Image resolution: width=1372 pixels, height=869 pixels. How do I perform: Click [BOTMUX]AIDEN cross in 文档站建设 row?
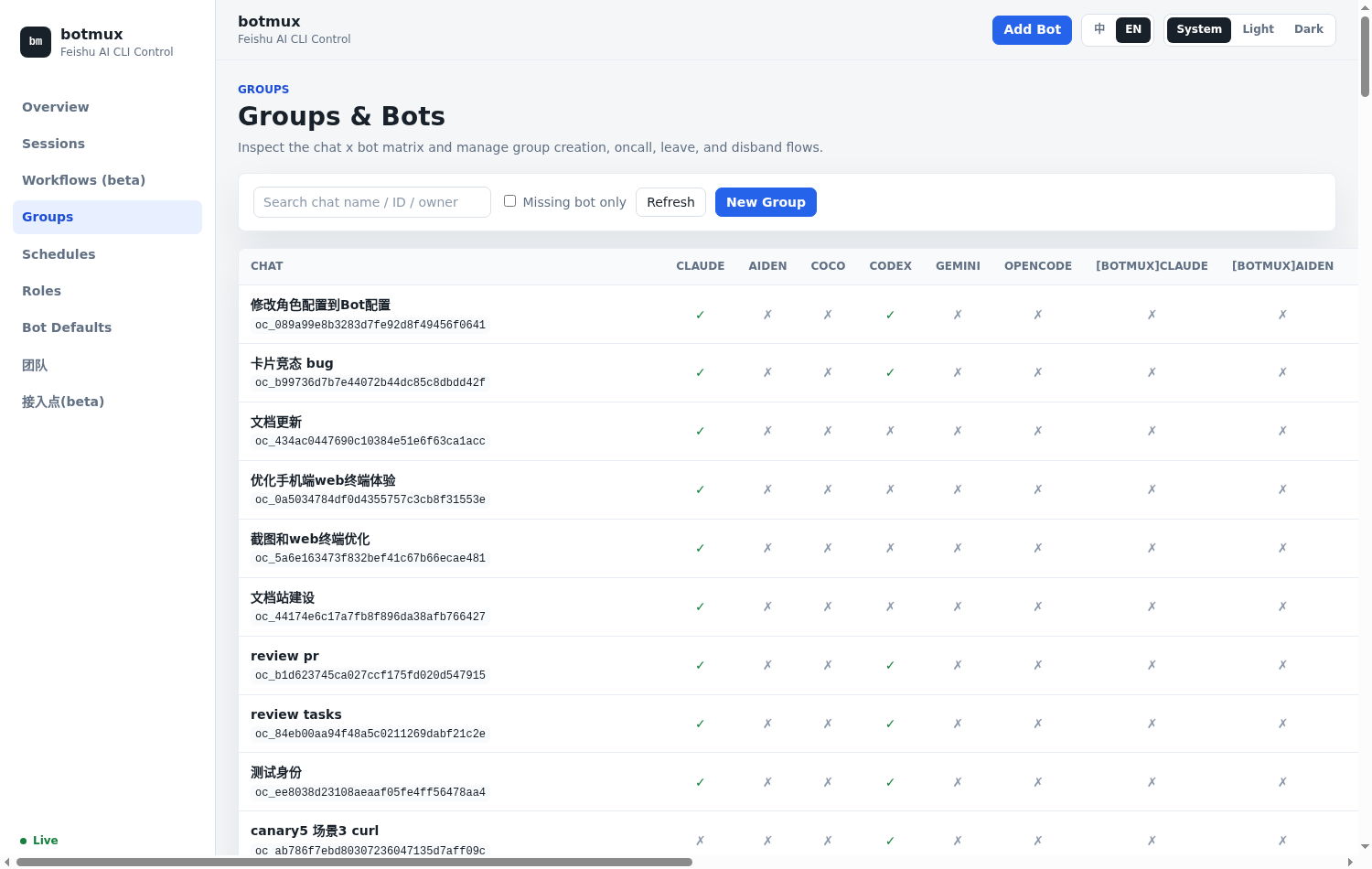(x=1283, y=606)
